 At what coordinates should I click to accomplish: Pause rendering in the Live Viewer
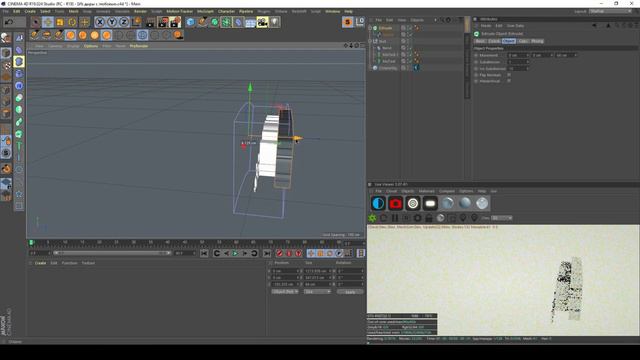[x=395, y=218]
